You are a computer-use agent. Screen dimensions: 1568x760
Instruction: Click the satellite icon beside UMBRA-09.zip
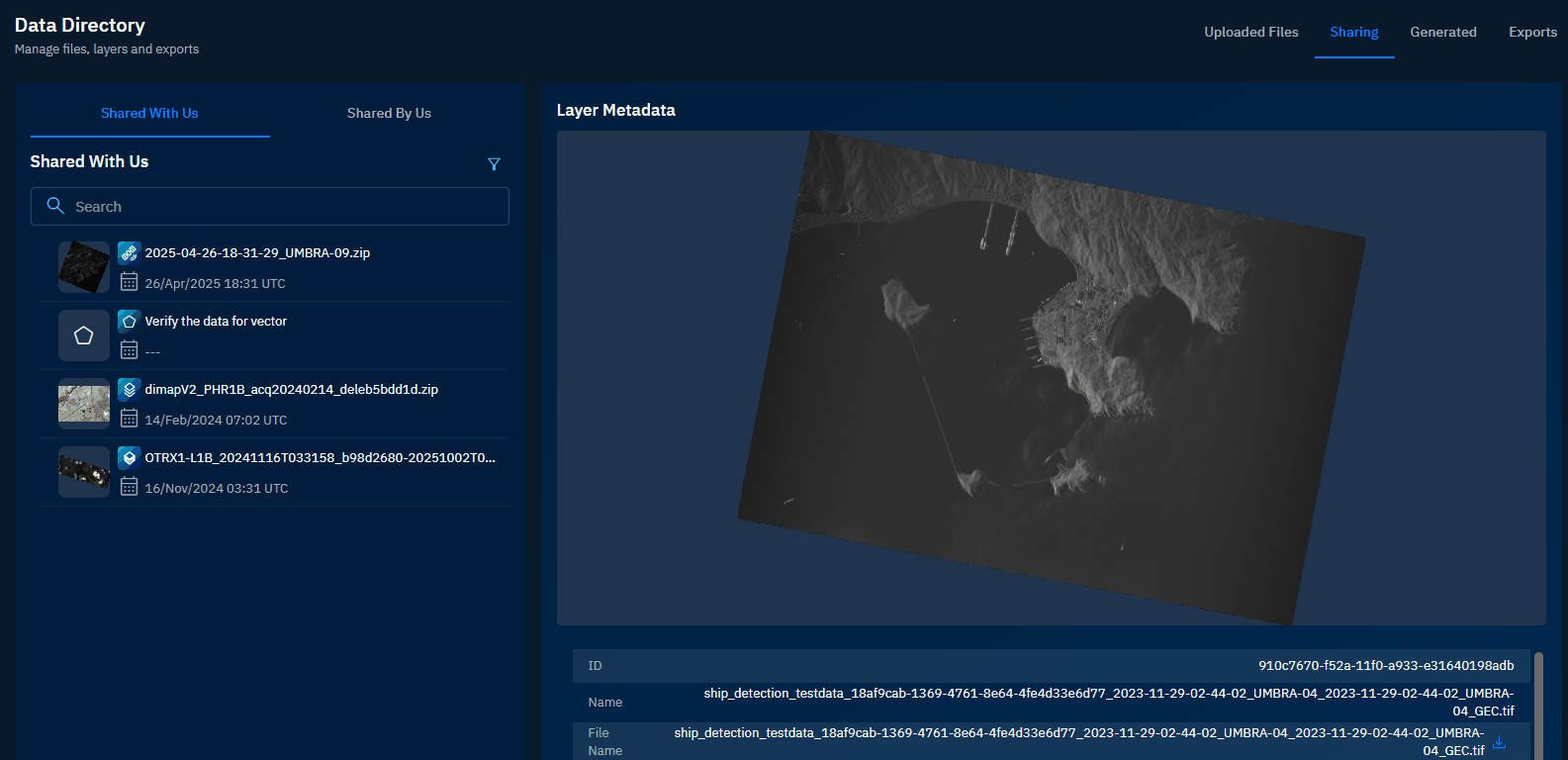129,253
